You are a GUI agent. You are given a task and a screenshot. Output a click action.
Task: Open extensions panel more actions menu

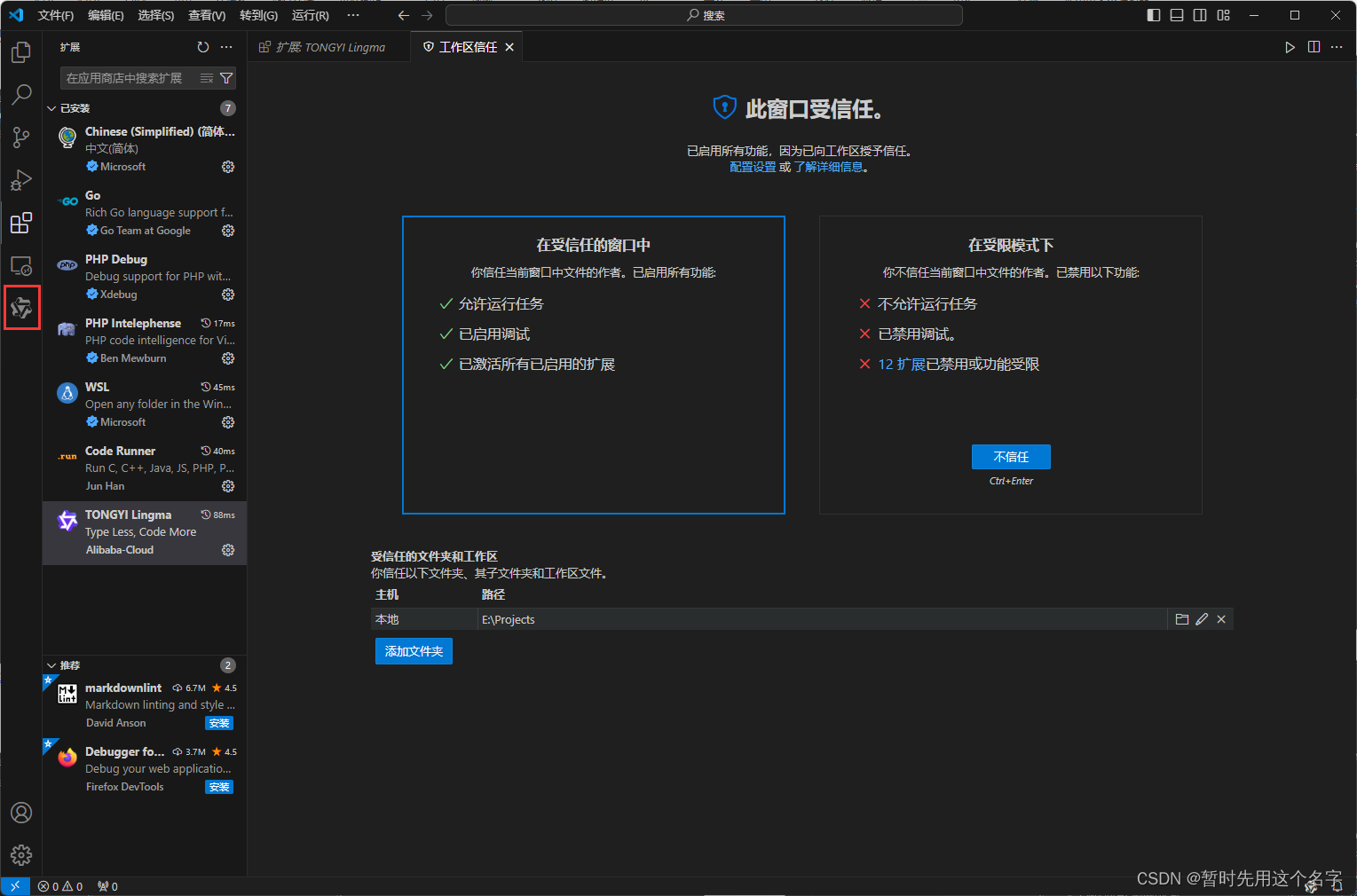(x=226, y=47)
